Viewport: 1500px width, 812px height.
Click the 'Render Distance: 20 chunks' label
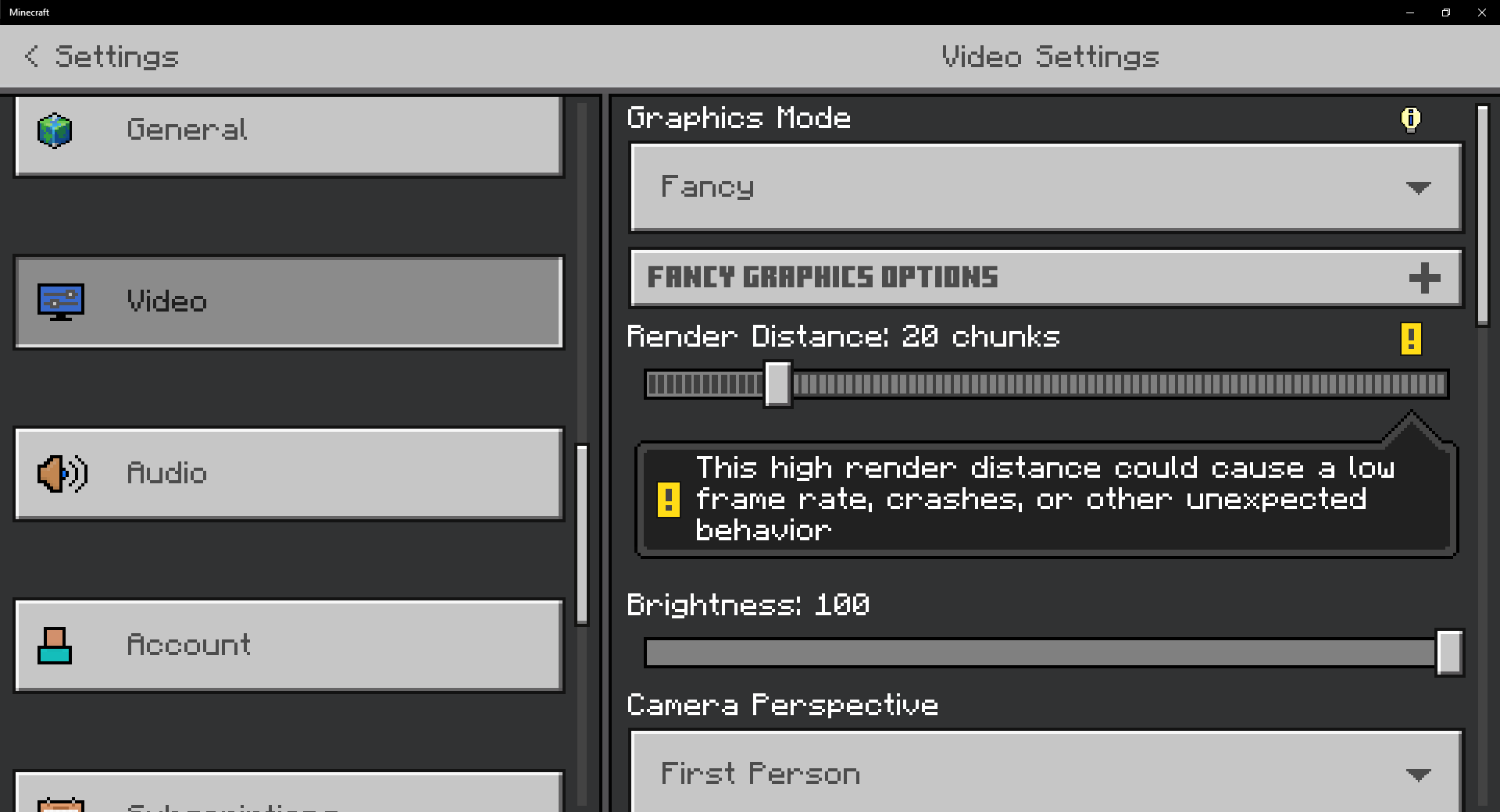(844, 337)
